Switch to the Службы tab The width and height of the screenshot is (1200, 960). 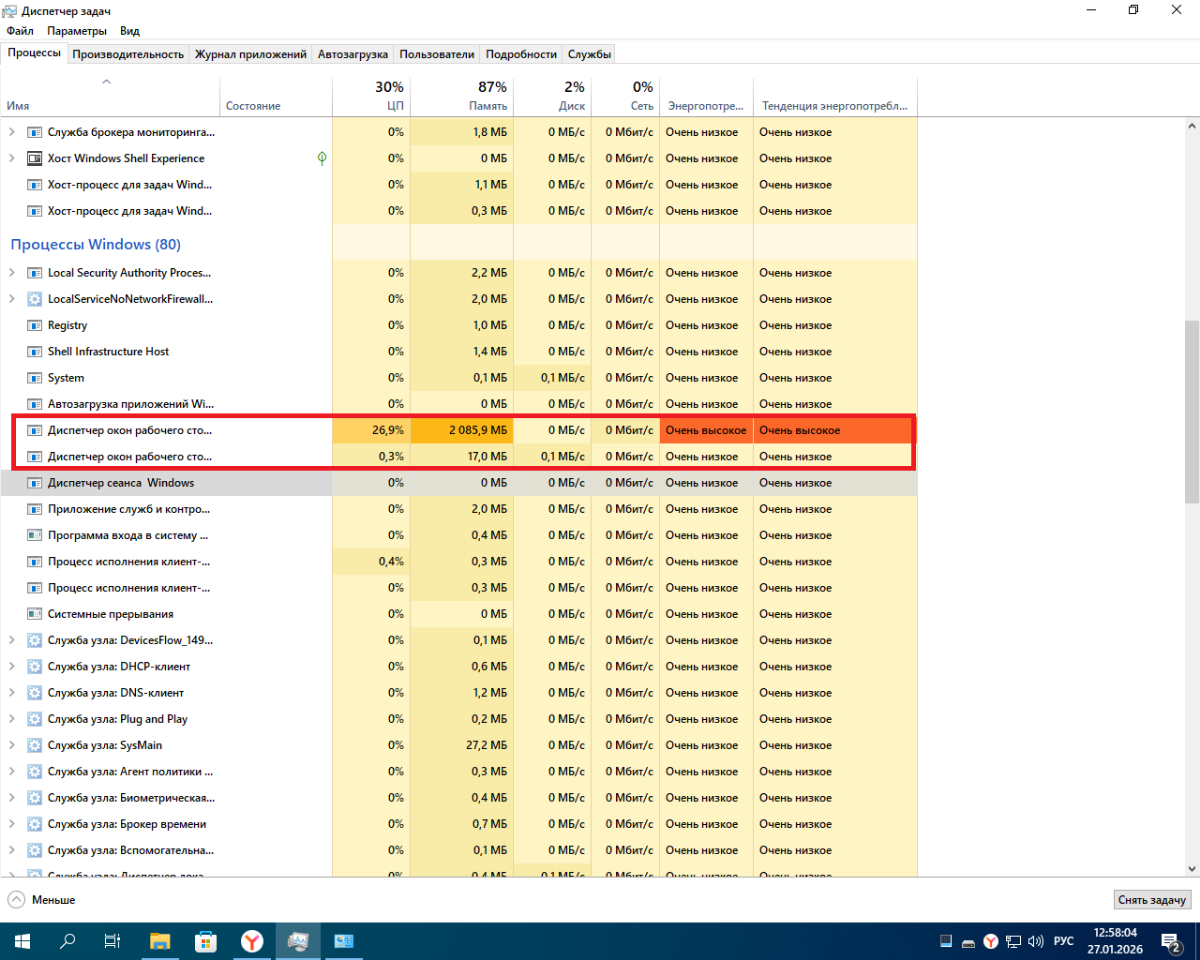tap(588, 54)
